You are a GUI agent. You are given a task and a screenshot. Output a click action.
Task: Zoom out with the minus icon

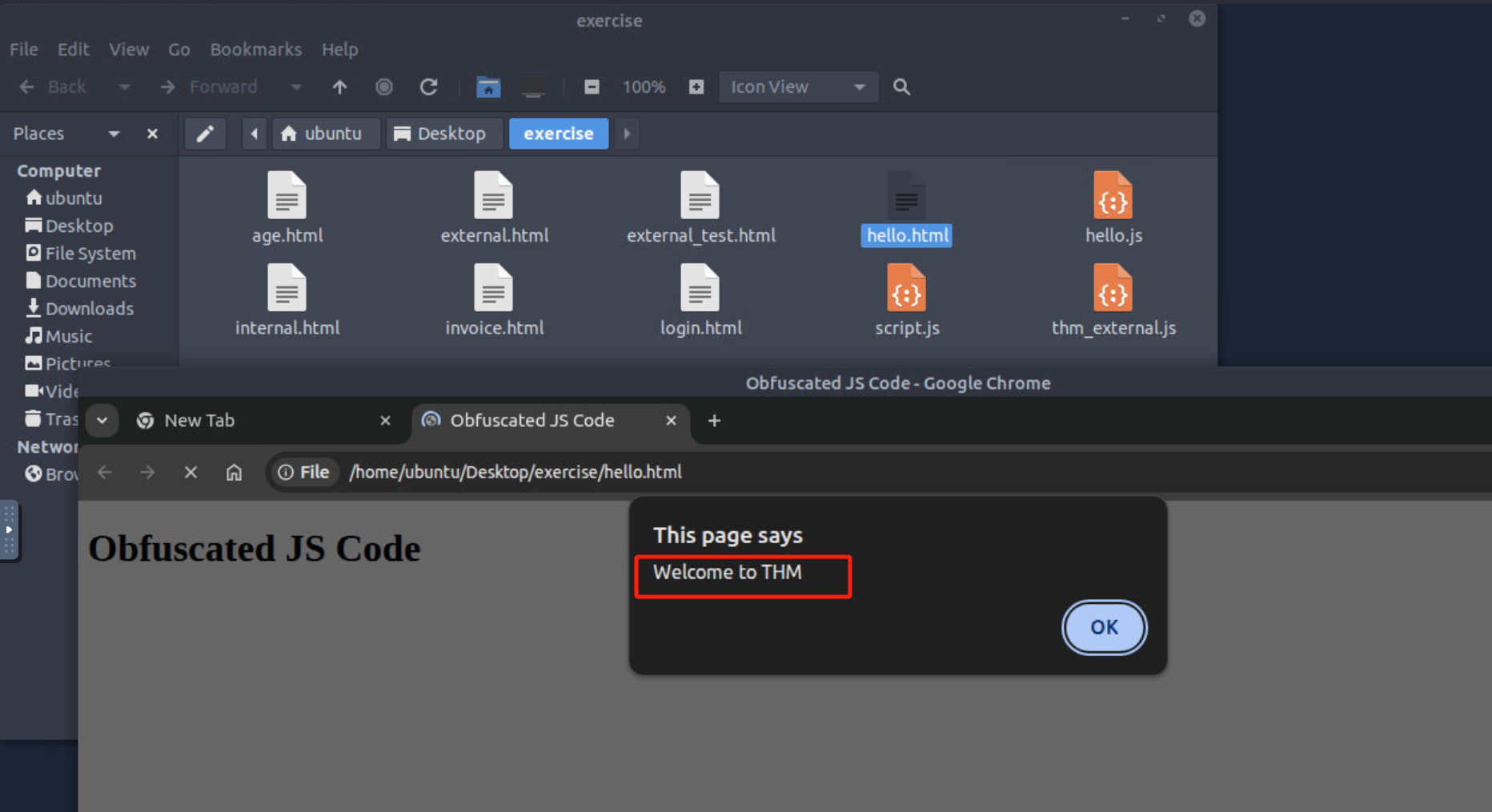[x=592, y=86]
